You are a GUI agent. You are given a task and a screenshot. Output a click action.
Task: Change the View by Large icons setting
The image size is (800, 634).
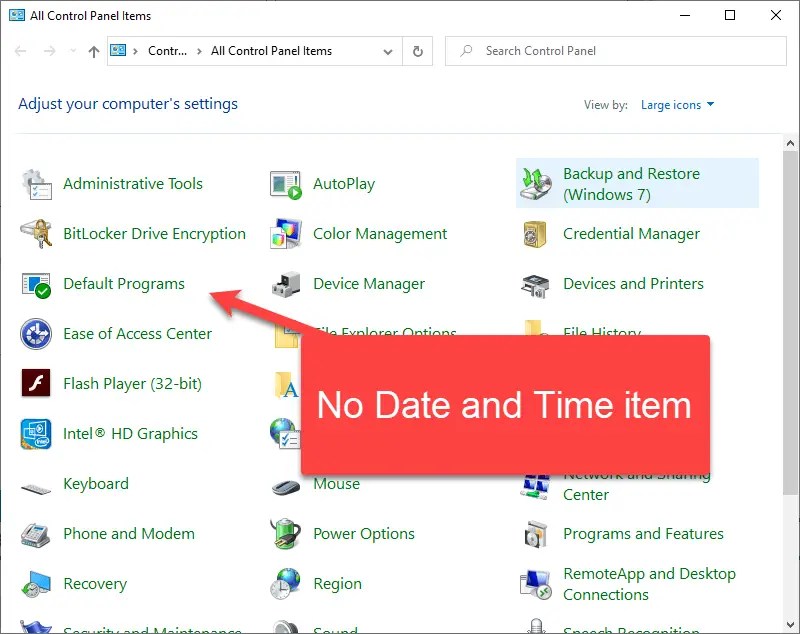(x=677, y=104)
